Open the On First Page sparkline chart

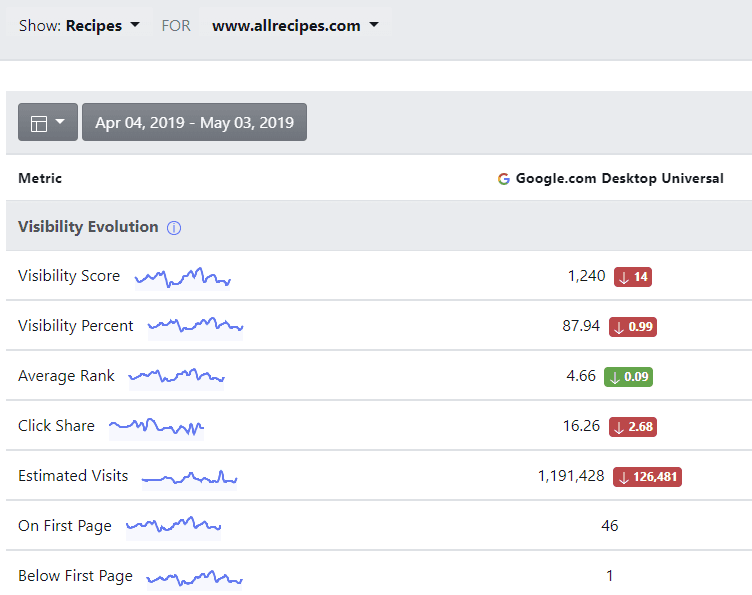pos(174,528)
